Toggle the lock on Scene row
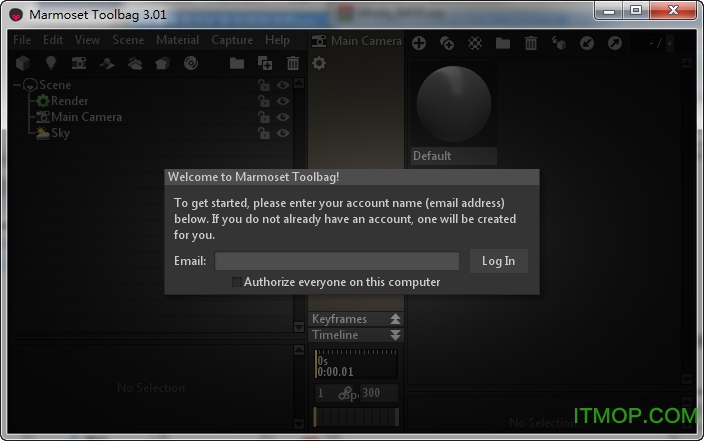The height and width of the screenshot is (441, 704). tap(264, 85)
